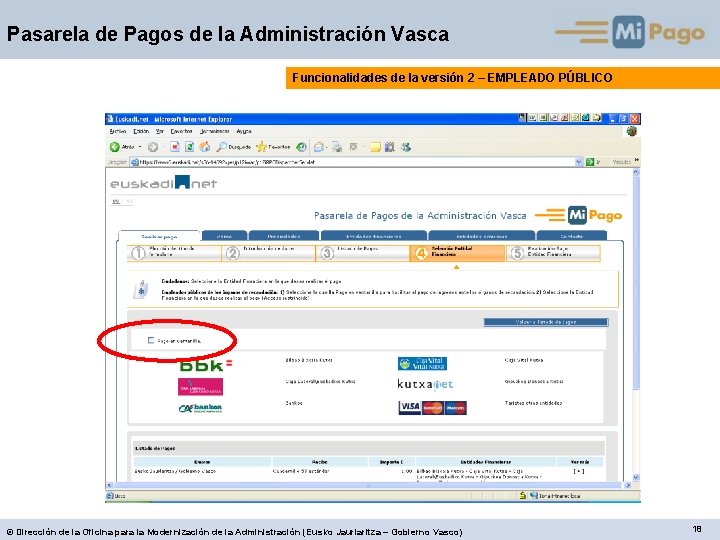Click the euskadi.net site logo

(163, 183)
